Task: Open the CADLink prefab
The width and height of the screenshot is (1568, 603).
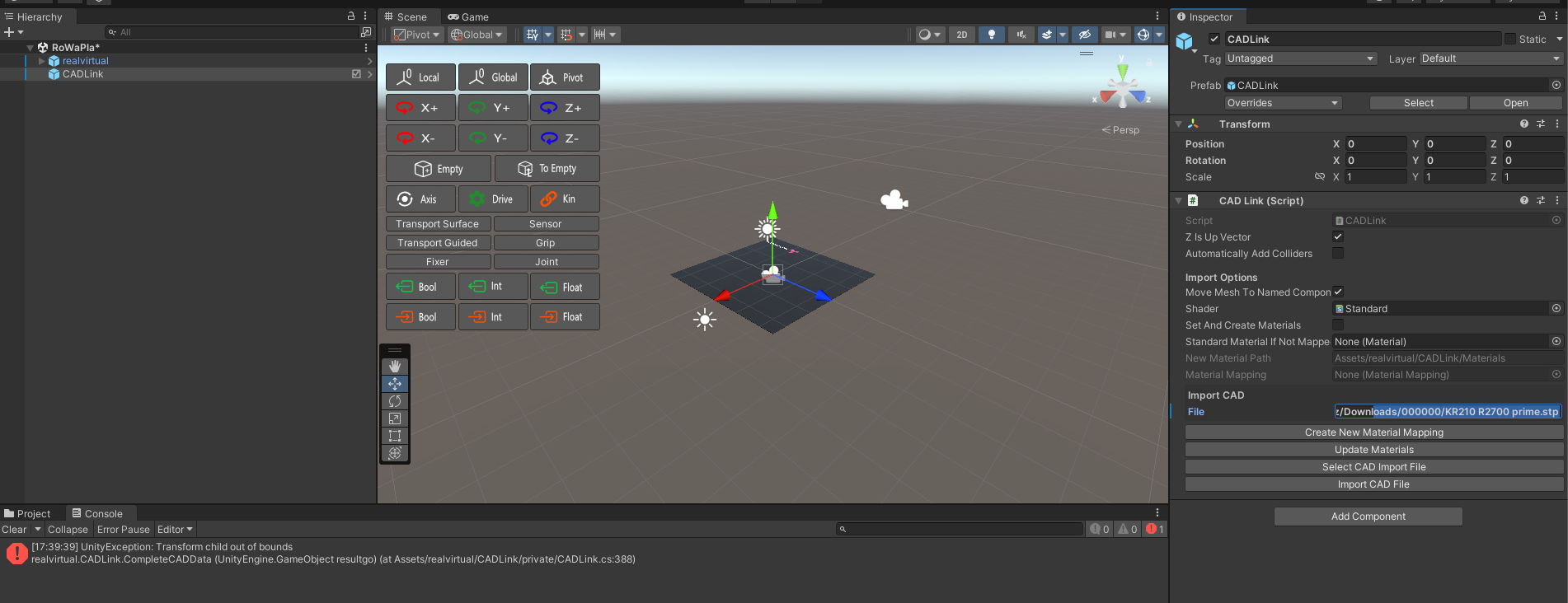Action: tap(1515, 103)
